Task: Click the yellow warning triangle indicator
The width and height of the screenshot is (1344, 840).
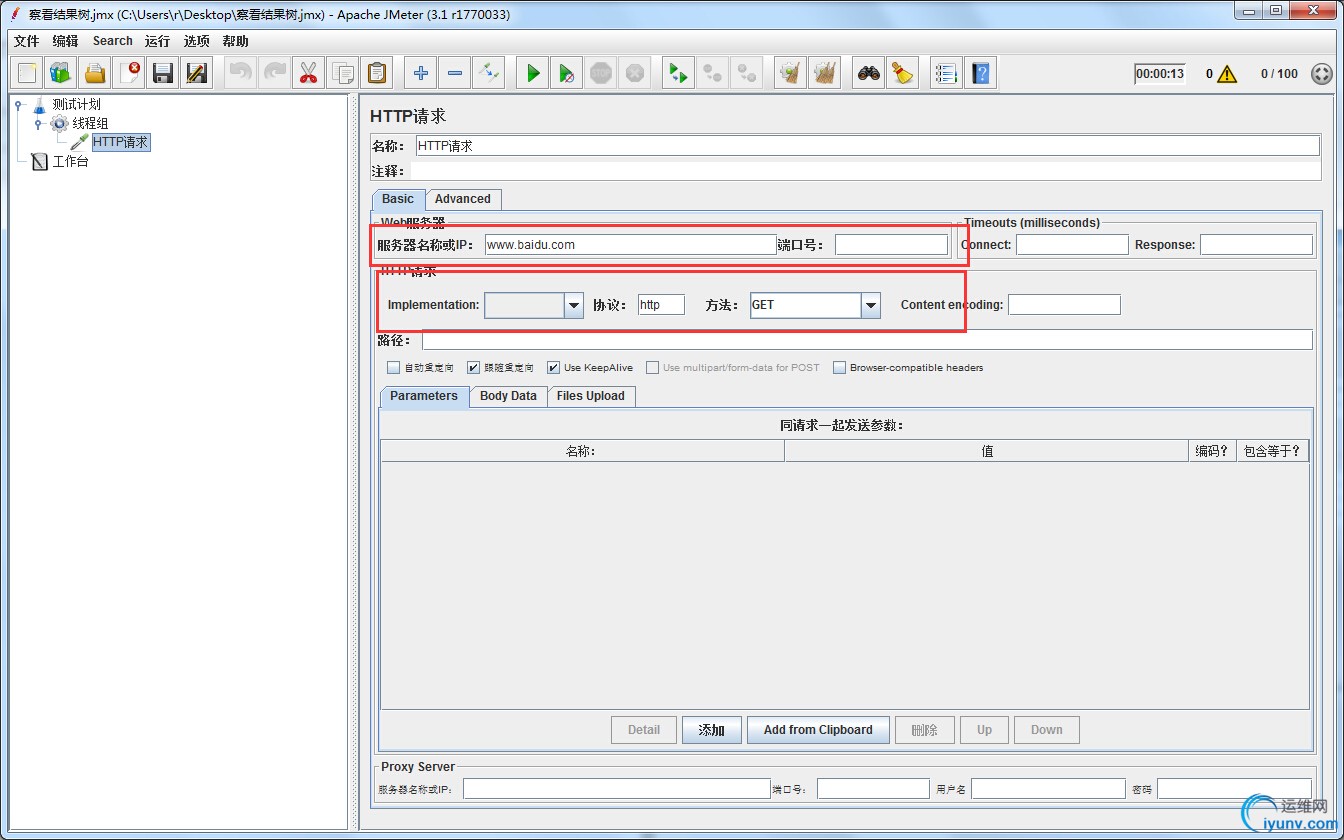Action: point(1227,74)
